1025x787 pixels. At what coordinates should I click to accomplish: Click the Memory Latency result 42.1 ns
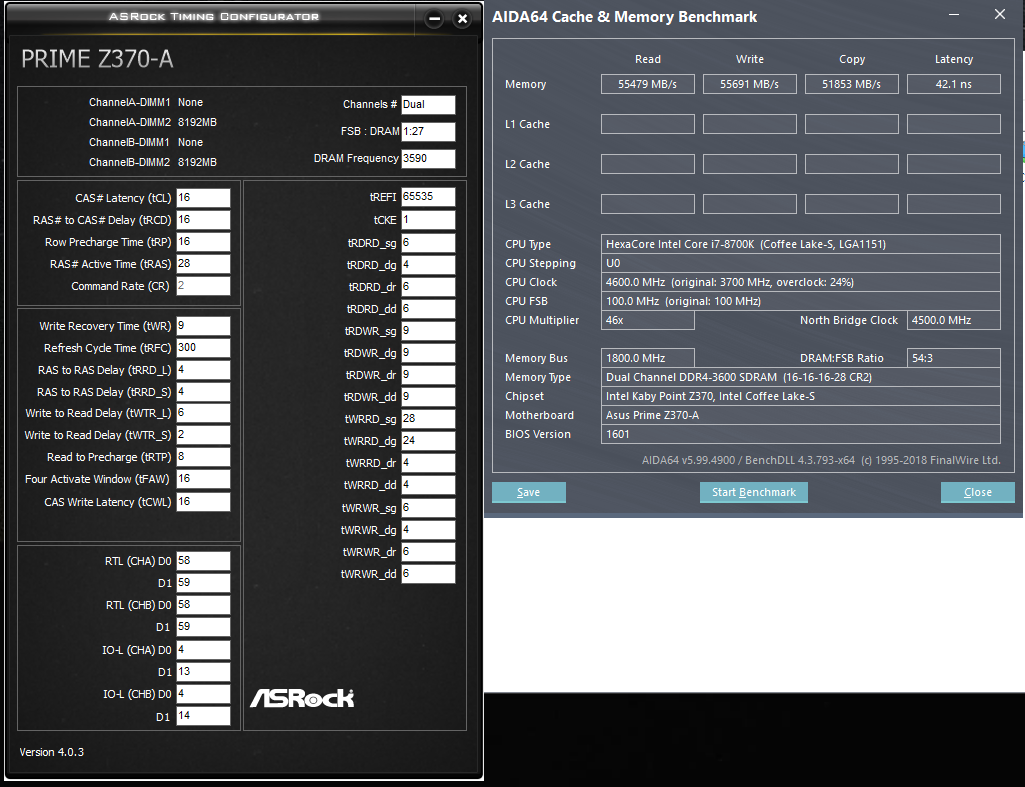pos(954,84)
